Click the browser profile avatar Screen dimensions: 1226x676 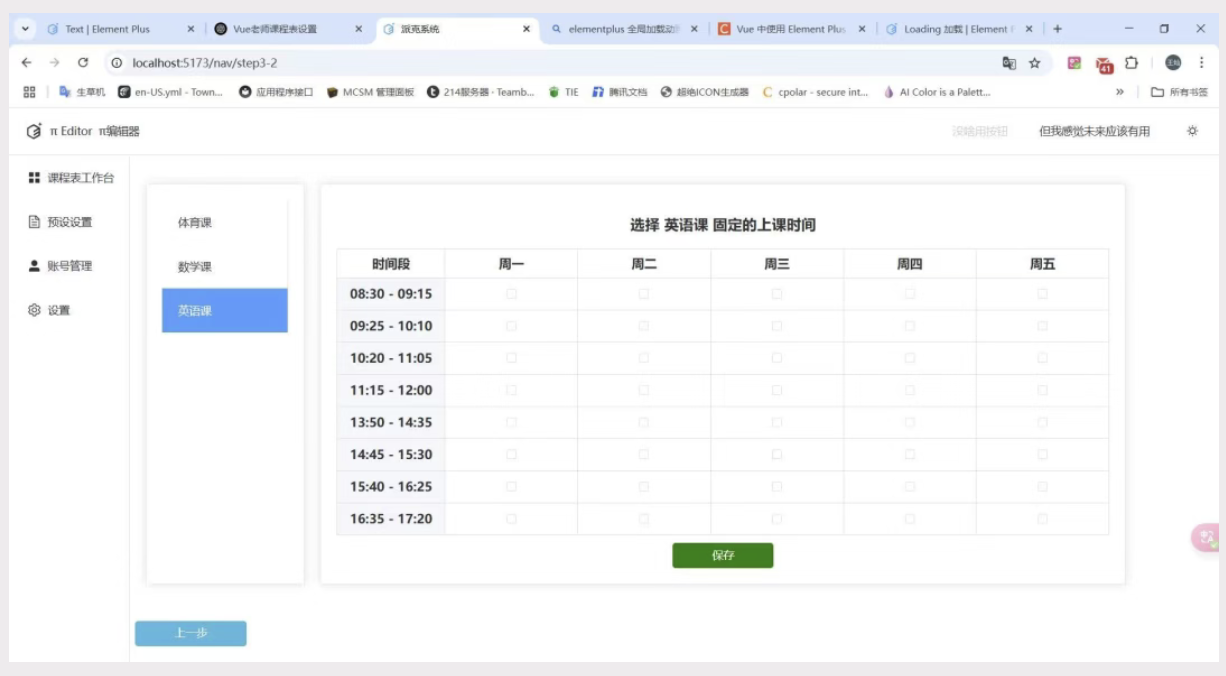pyautogui.click(x=1173, y=63)
